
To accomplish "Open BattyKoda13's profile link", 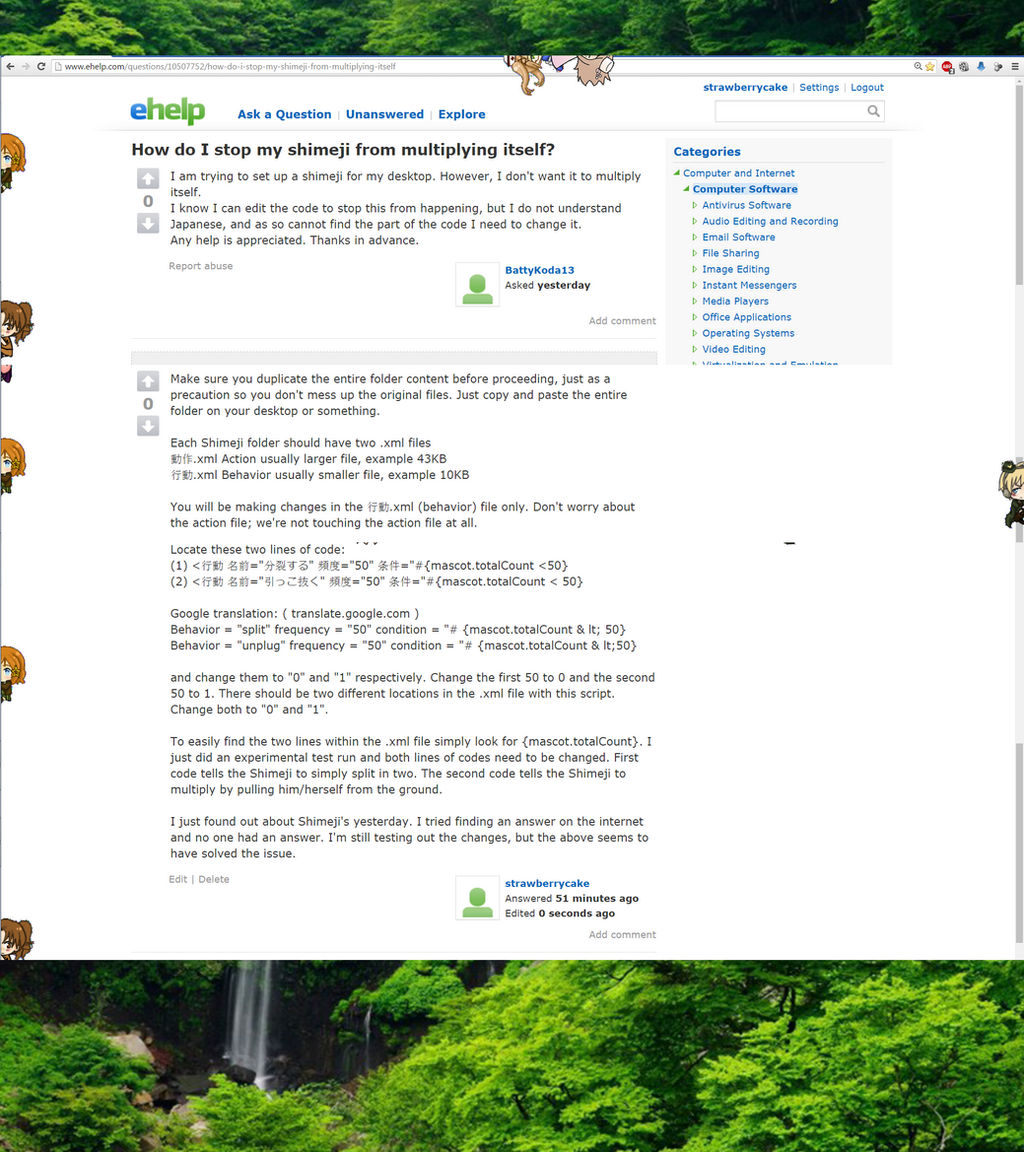I will pyautogui.click(x=539, y=270).
